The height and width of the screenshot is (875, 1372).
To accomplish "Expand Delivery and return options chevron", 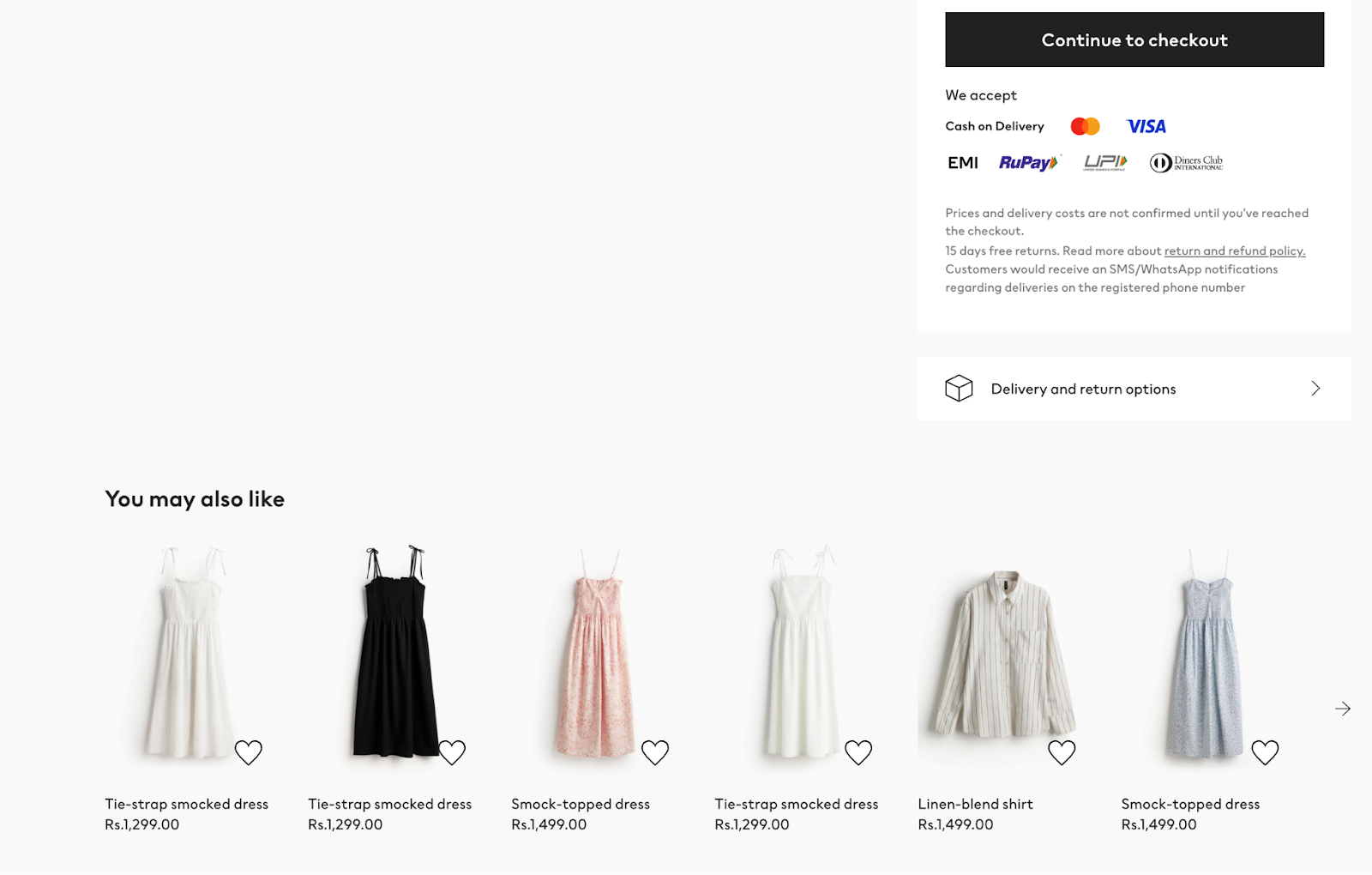I will [x=1315, y=389].
